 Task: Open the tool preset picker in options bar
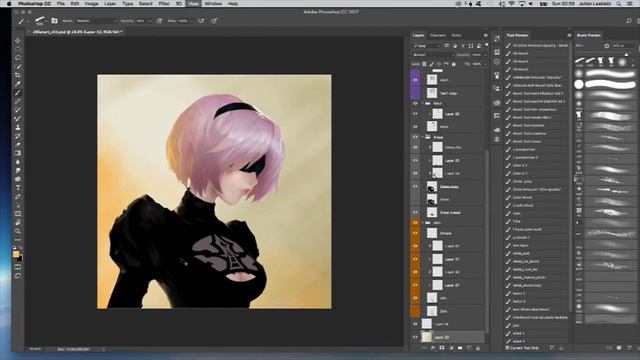point(22,21)
